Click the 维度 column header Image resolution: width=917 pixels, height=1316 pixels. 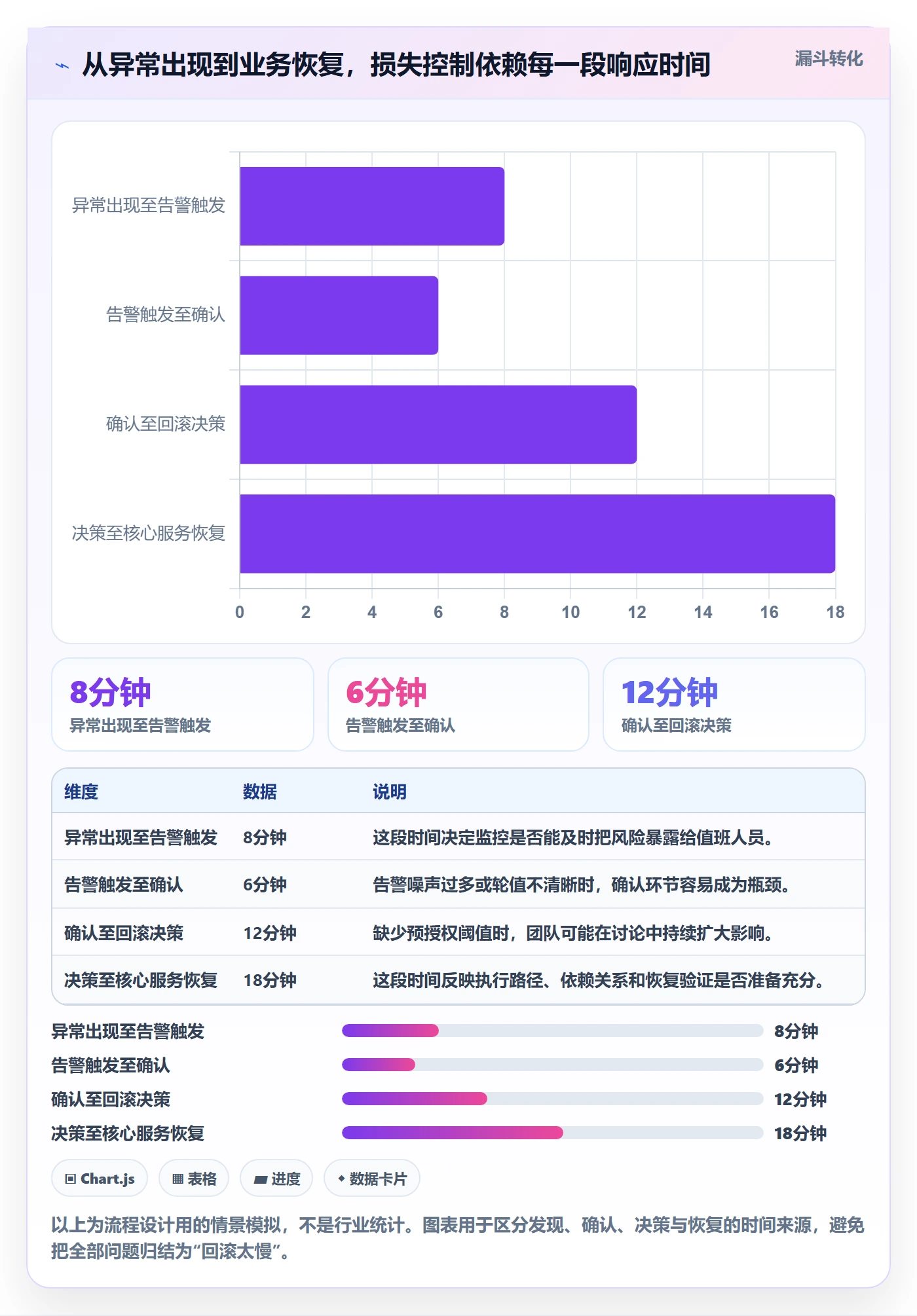coord(81,792)
